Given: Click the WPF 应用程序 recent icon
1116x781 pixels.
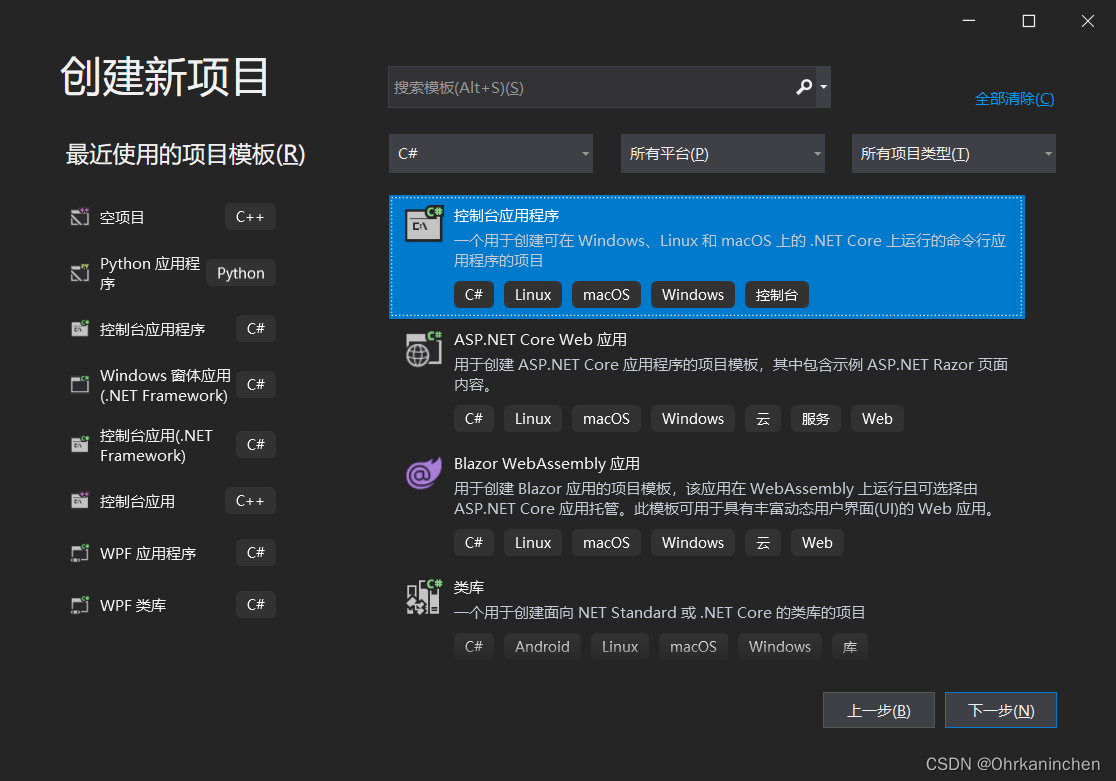Looking at the screenshot, I should (80, 552).
